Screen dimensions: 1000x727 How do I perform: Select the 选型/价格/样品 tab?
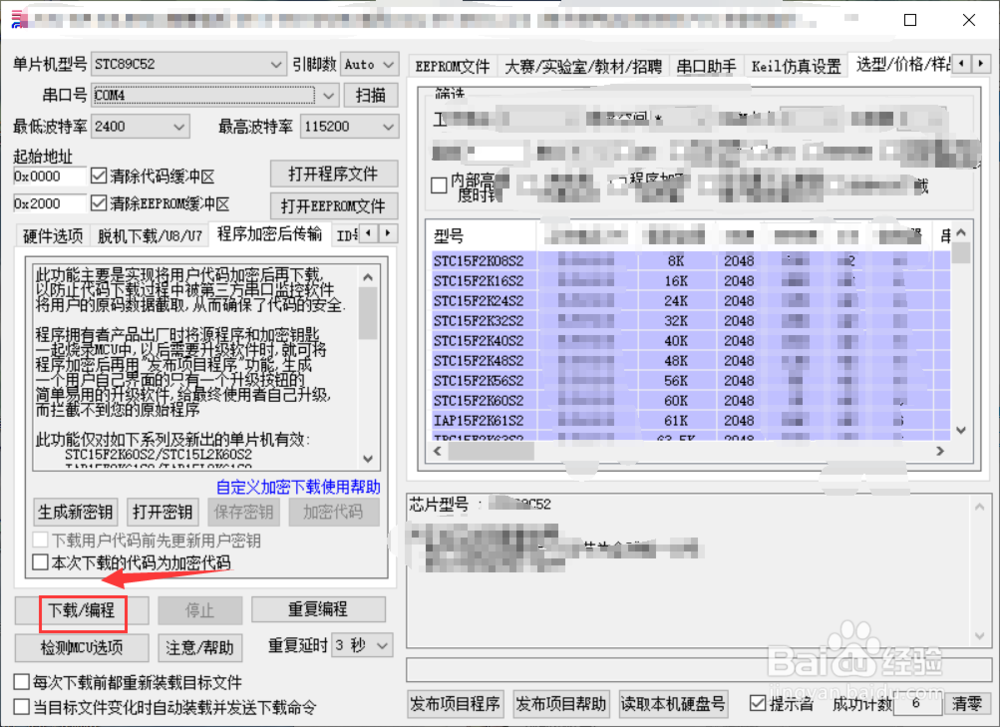coord(901,64)
